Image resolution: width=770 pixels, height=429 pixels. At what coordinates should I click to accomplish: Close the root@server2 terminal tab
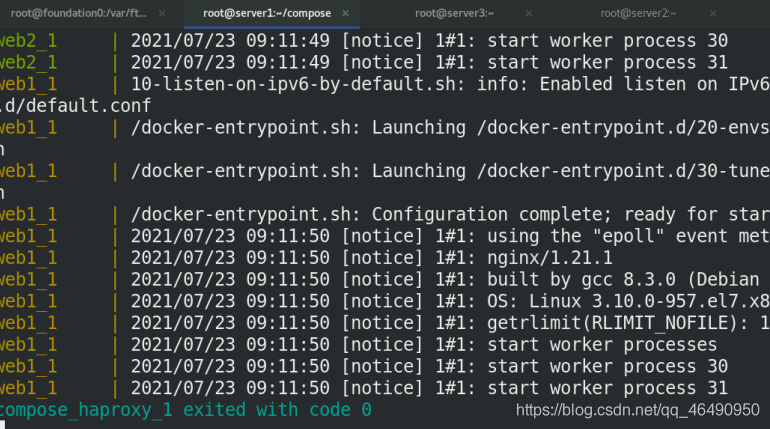click(713, 13)
